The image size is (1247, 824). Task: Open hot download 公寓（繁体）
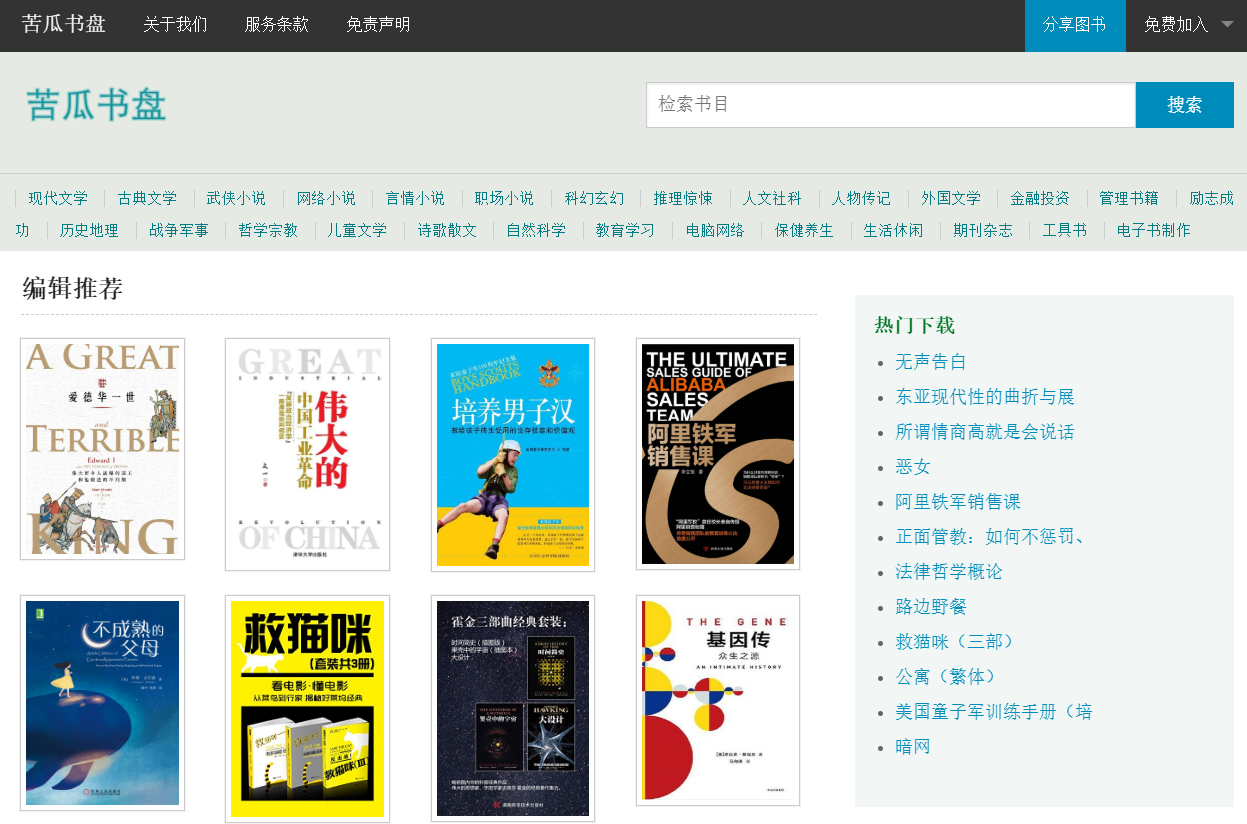(x=948, y=677)
